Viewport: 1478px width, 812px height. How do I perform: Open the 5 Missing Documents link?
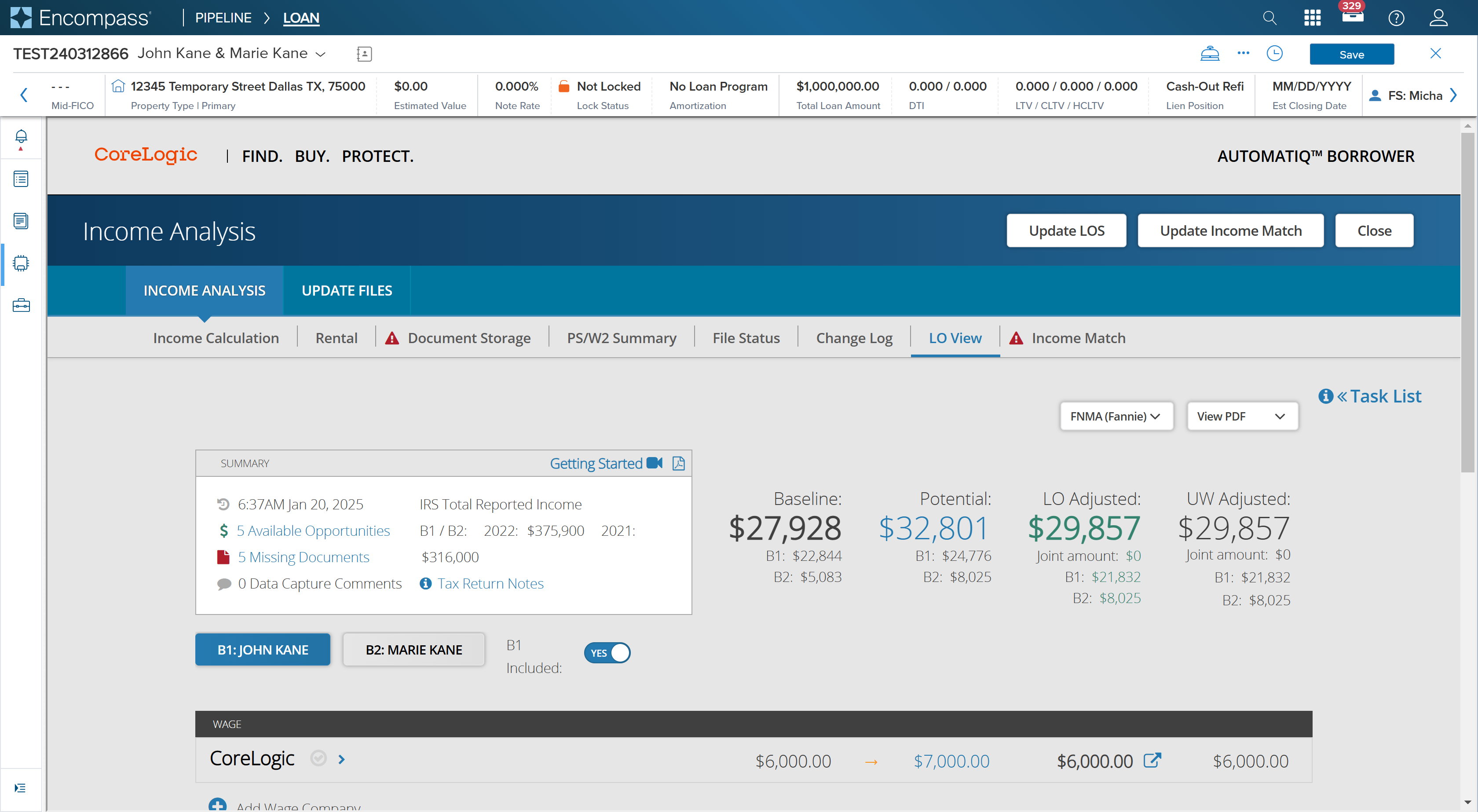coord(303,557)
